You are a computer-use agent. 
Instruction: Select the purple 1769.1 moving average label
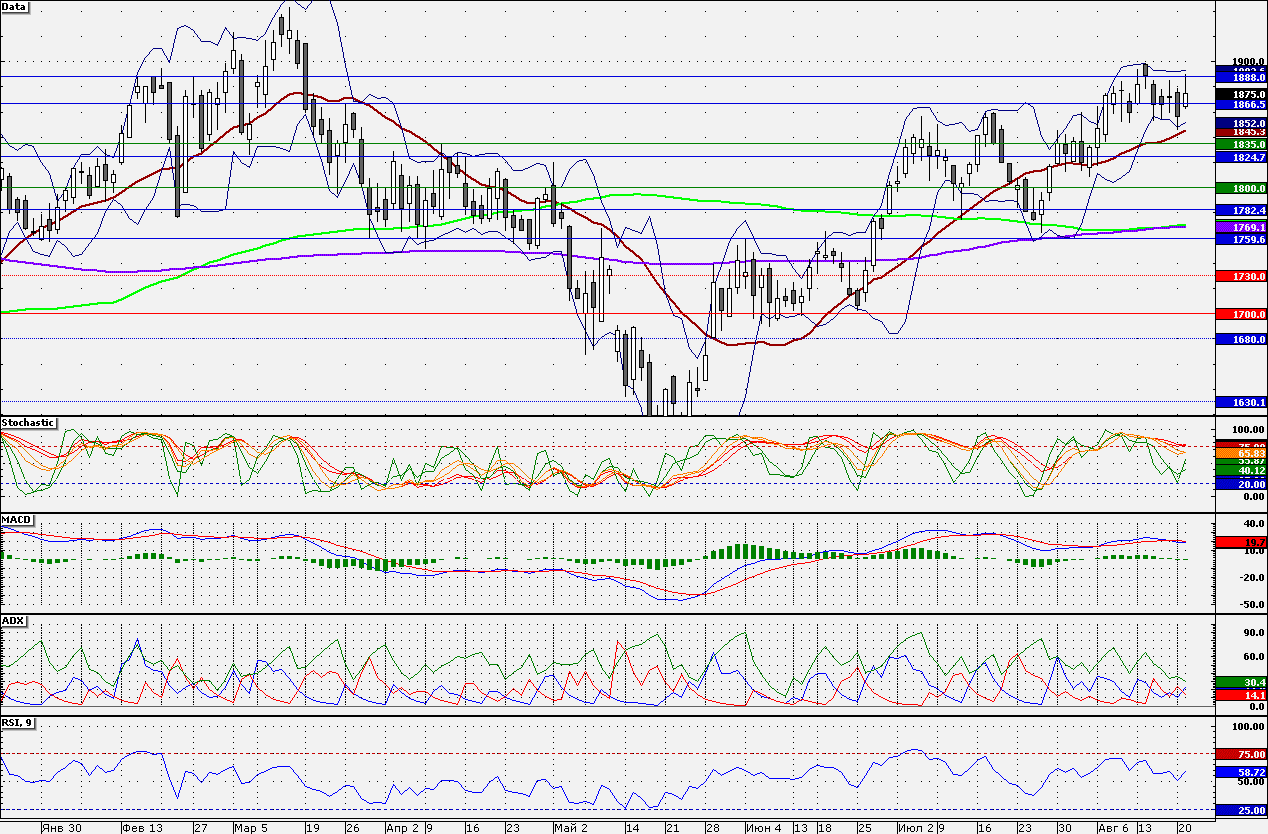1240,228
